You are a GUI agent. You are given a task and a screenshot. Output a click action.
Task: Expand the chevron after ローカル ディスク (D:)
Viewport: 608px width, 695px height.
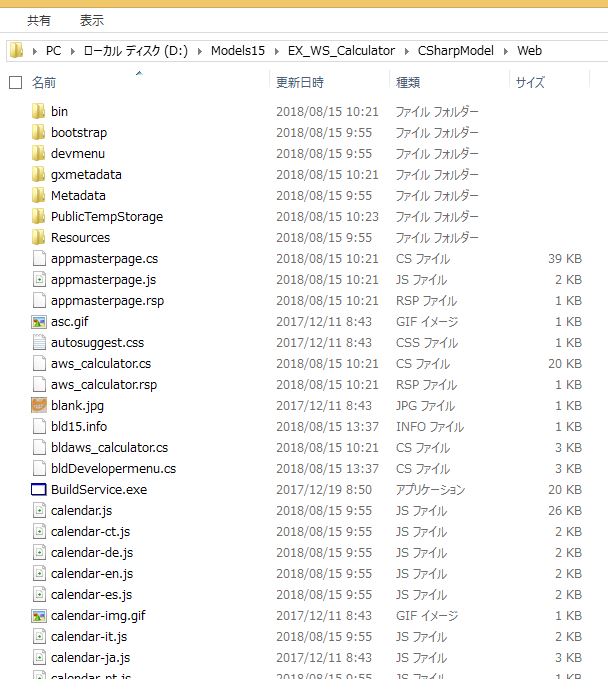click(200, 51)
